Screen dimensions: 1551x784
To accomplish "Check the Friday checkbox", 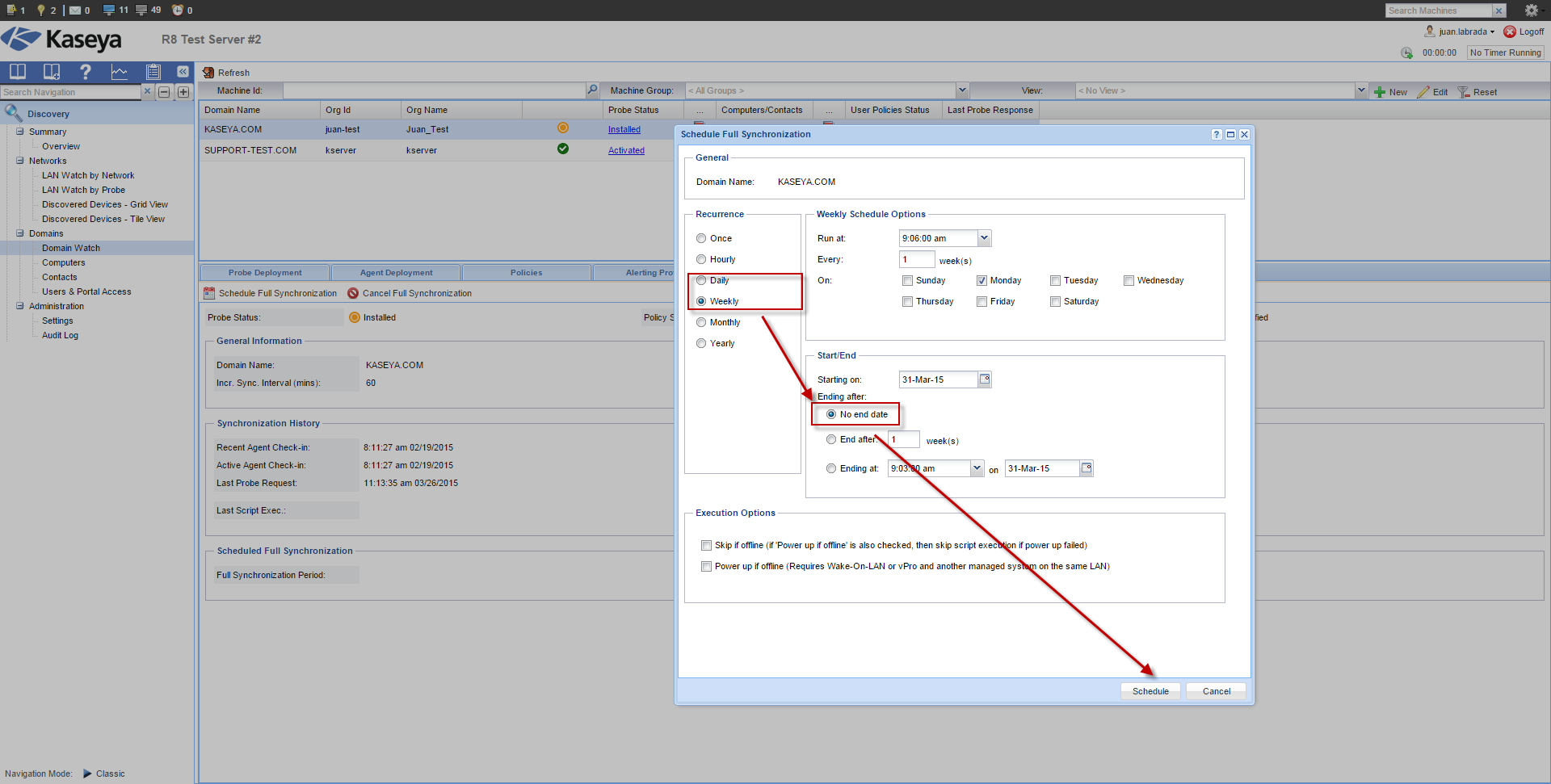I will click(x=981, y=302).
